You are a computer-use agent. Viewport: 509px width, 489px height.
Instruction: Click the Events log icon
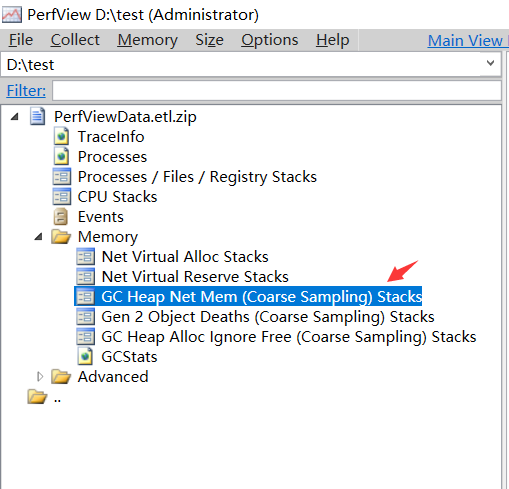(61, 216)
